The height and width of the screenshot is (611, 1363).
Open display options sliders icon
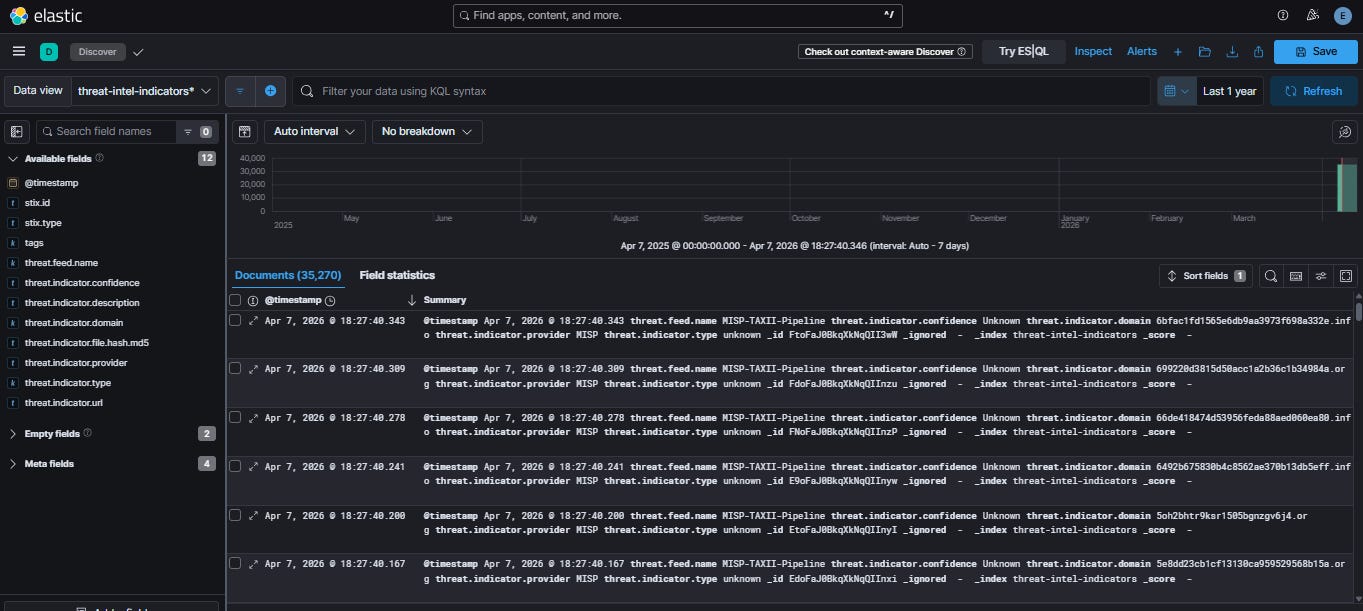tap(1321, 276)
